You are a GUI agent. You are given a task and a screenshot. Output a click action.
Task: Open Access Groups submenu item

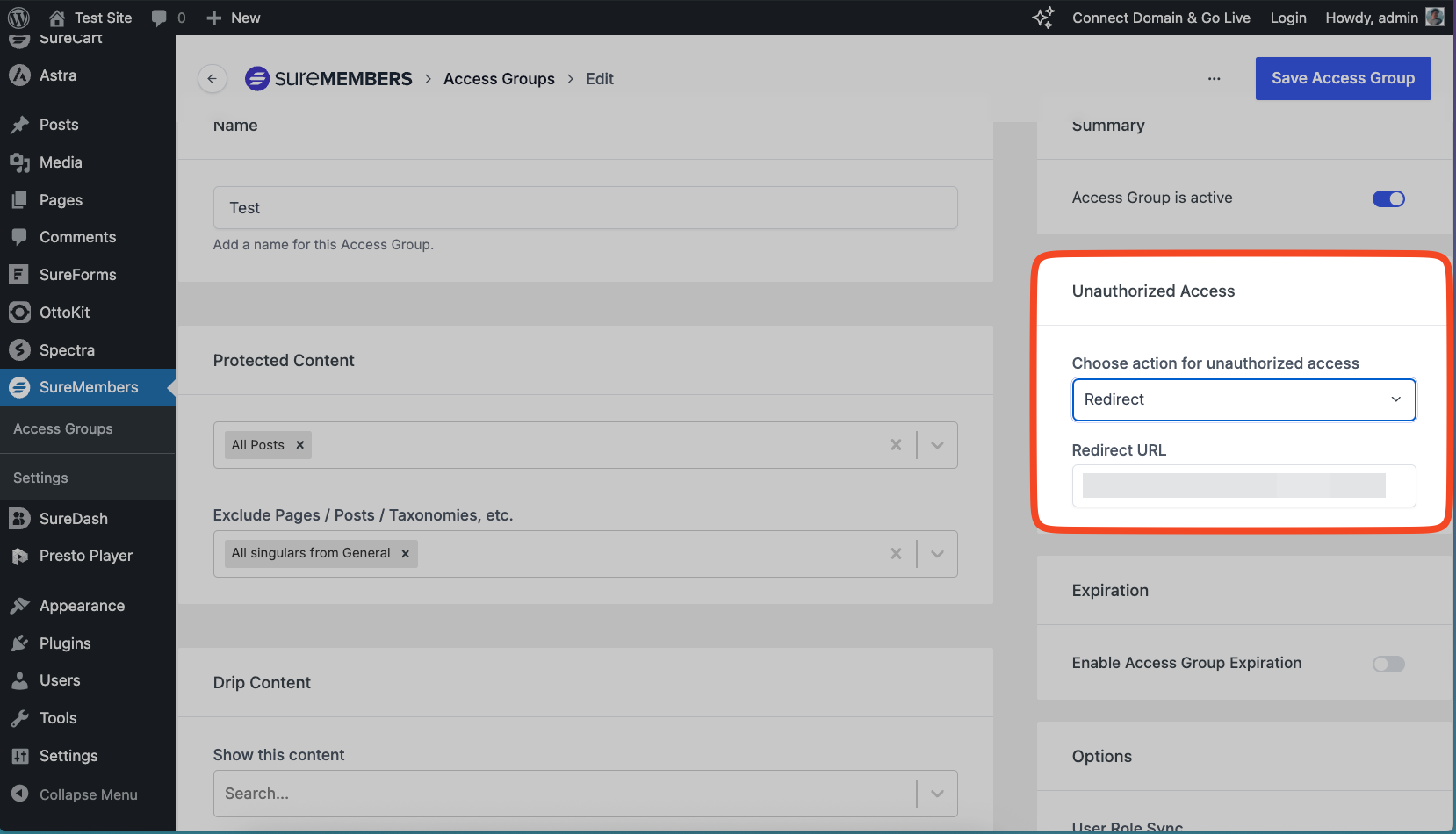pyautogui.click(x=63, y=428)
